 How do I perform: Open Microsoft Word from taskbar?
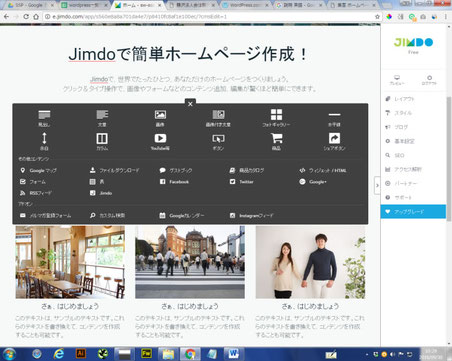pyautogui.click(x=233, y=354)
